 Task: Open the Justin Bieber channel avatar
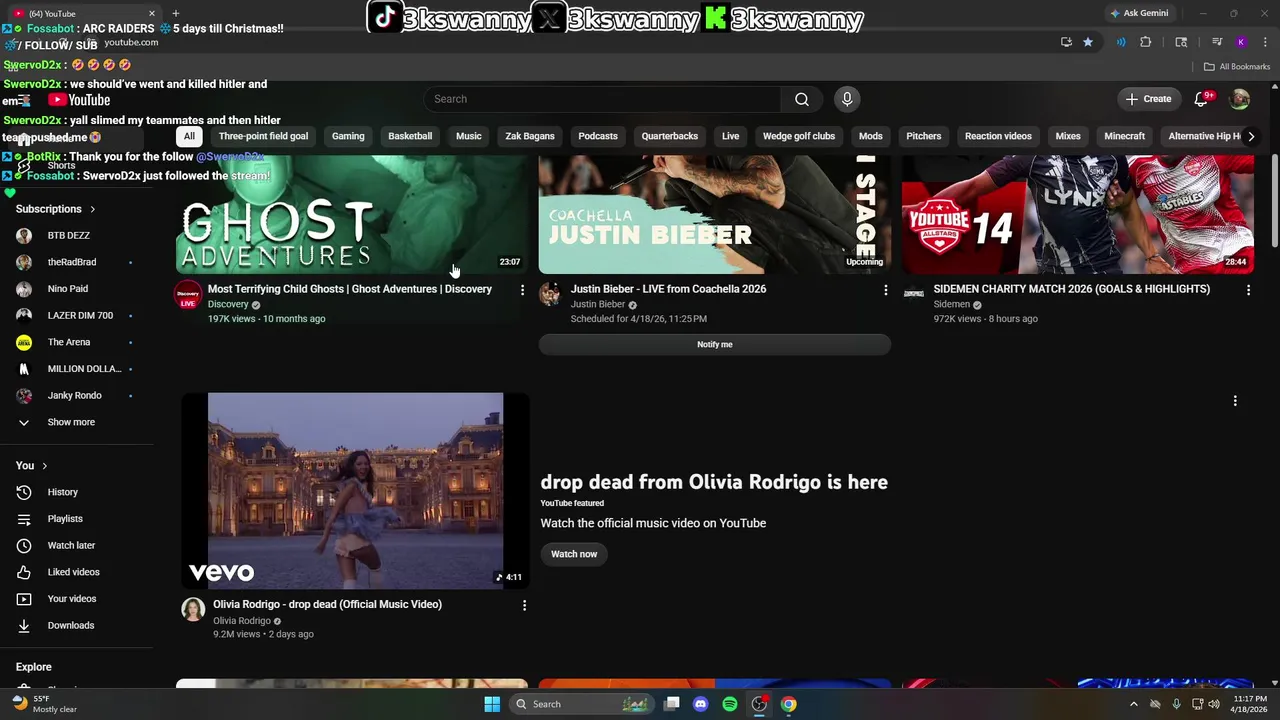coord(550,294)
